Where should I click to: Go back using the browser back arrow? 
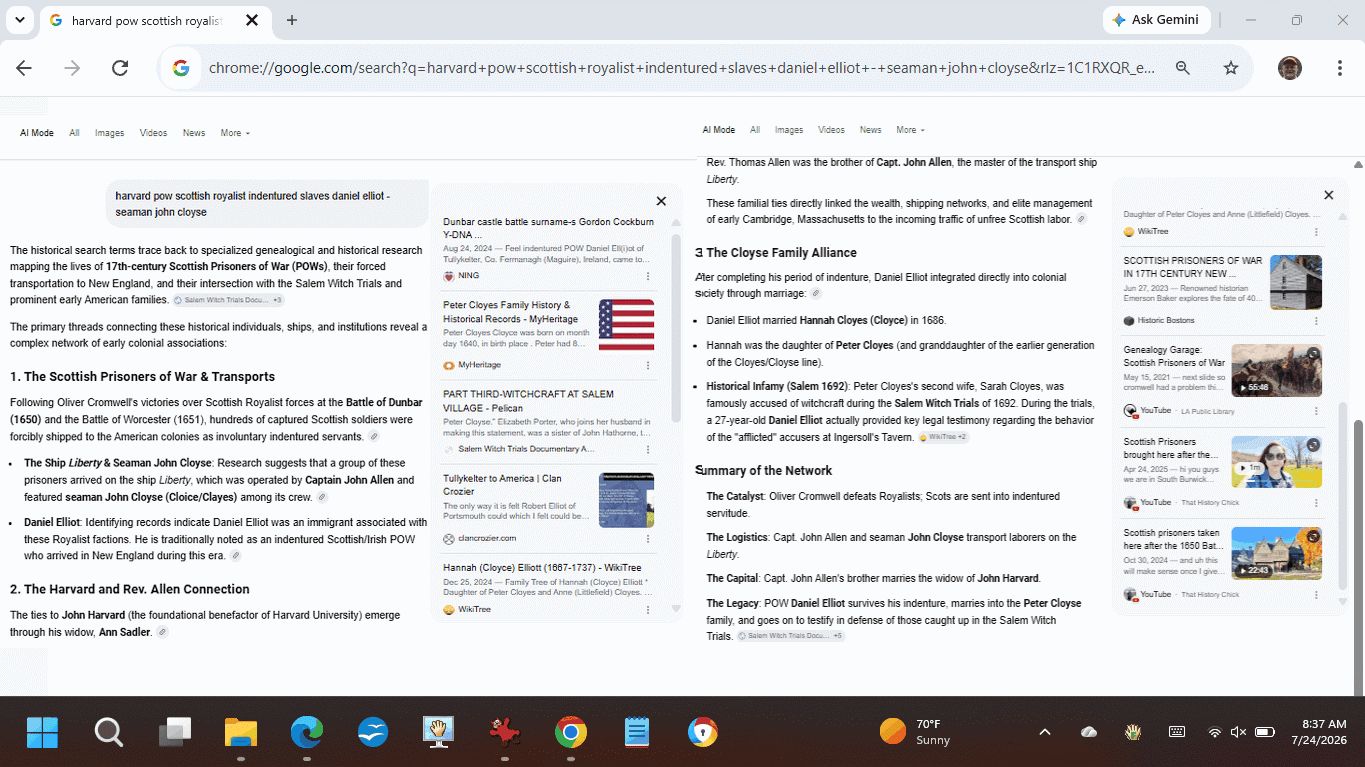point(24,68)
